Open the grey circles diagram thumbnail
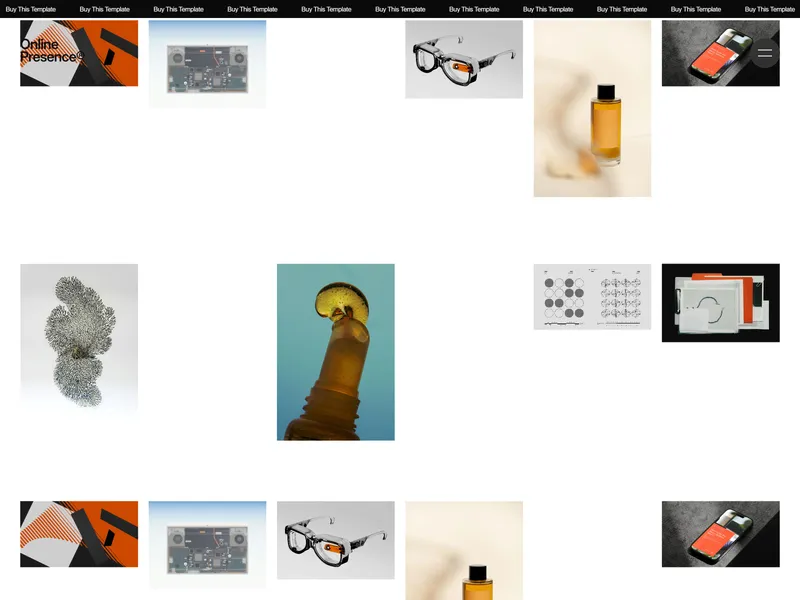Viewport: 800px width, 600px height. coord(592,297)
